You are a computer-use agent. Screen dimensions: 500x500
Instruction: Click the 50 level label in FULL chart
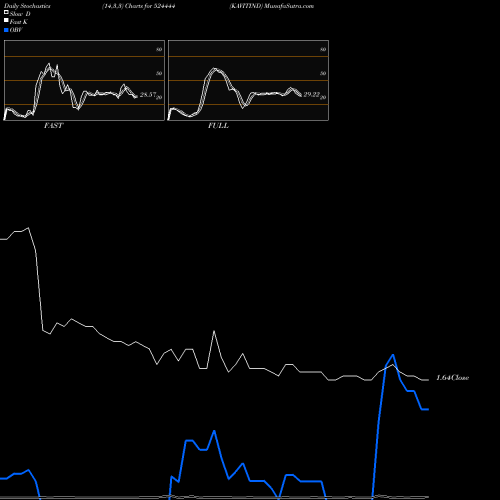click(x=323, y=73)
